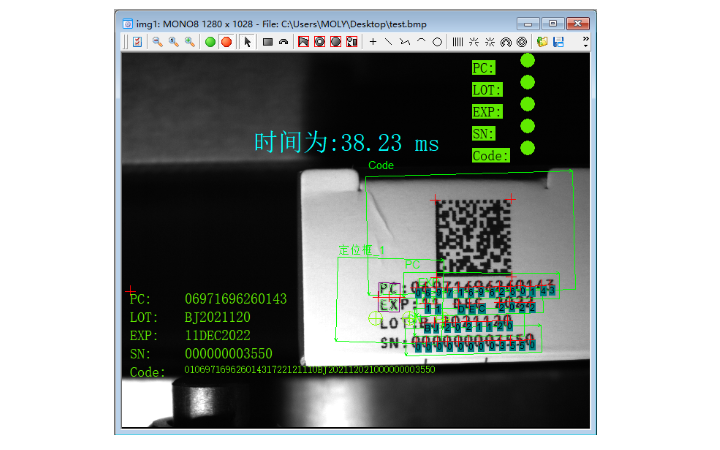
Task: Click the concentric circles tool icon
Action: [x=522, y=42]
